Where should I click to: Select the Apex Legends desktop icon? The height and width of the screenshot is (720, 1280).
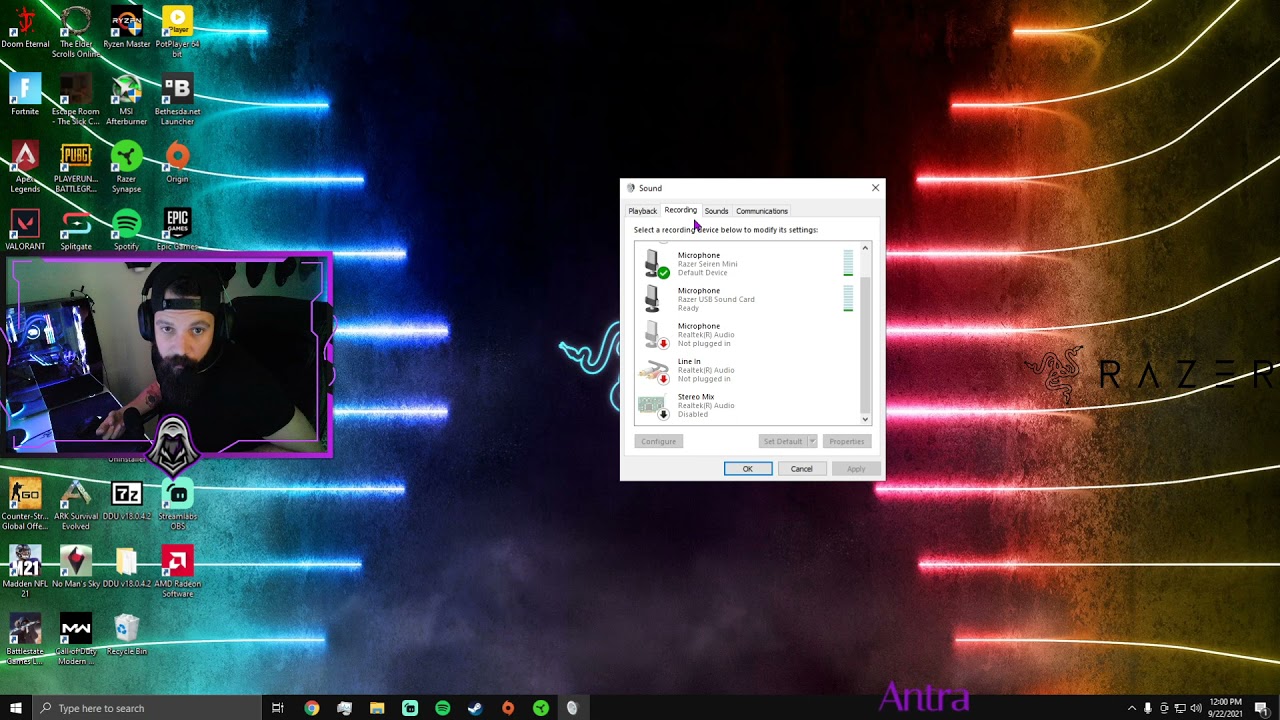pyautogui.click(x=25, y=167)
